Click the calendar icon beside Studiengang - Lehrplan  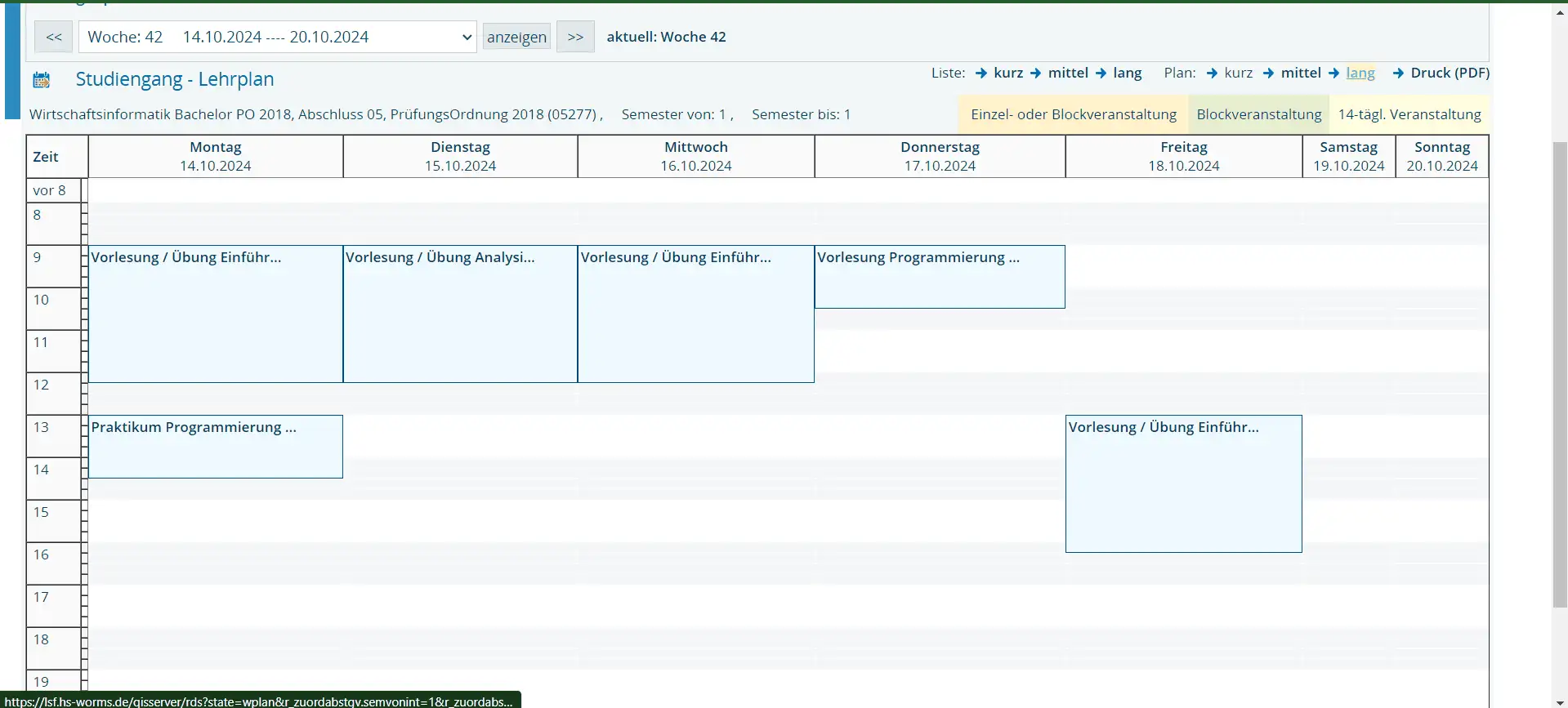pyautogui.click(x=42, y=80)
